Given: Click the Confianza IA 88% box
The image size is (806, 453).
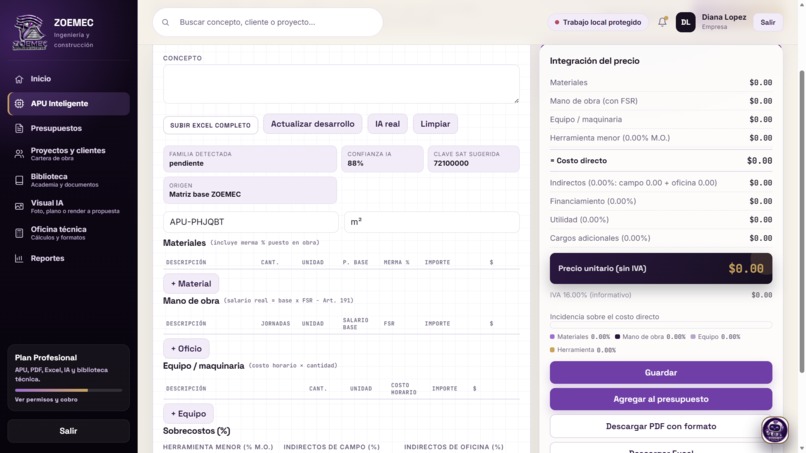Looking at the screenshot, I should [x=382, y=159].
